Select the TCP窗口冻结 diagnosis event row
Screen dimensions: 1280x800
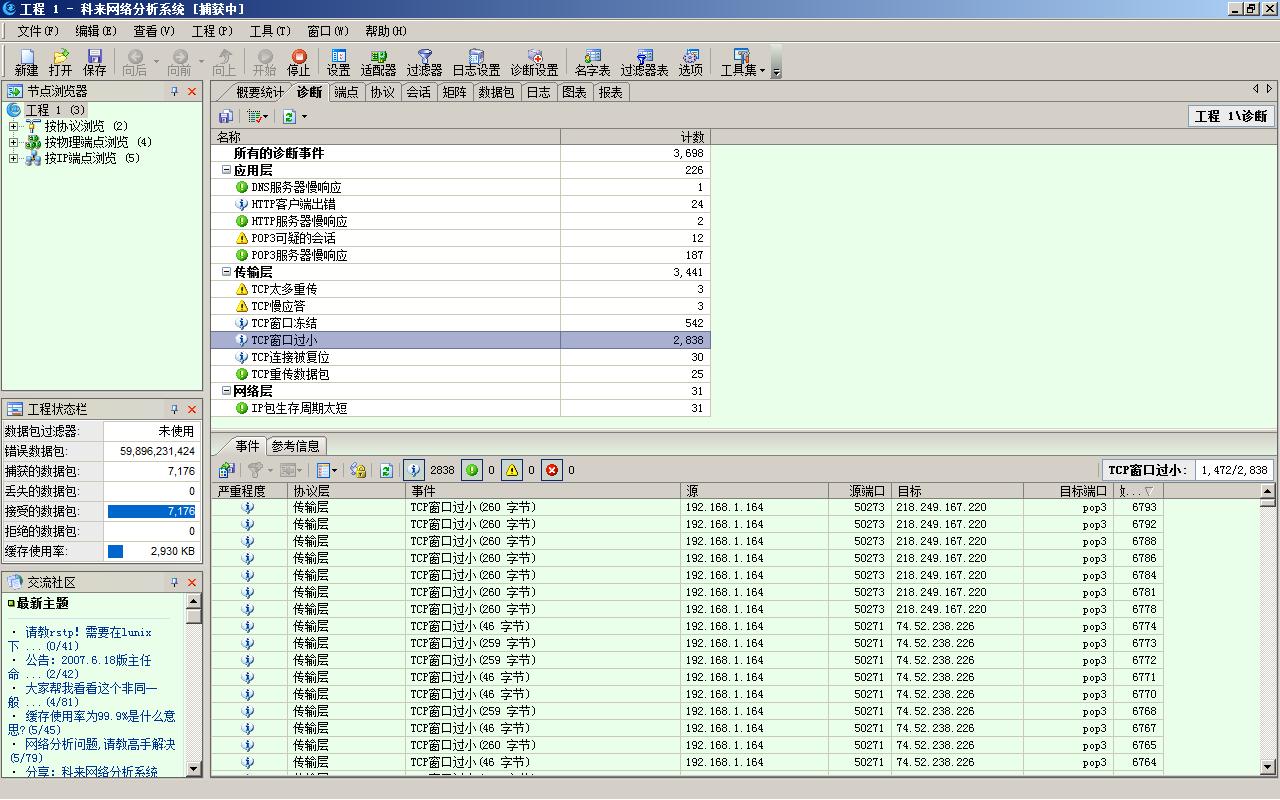284,323
